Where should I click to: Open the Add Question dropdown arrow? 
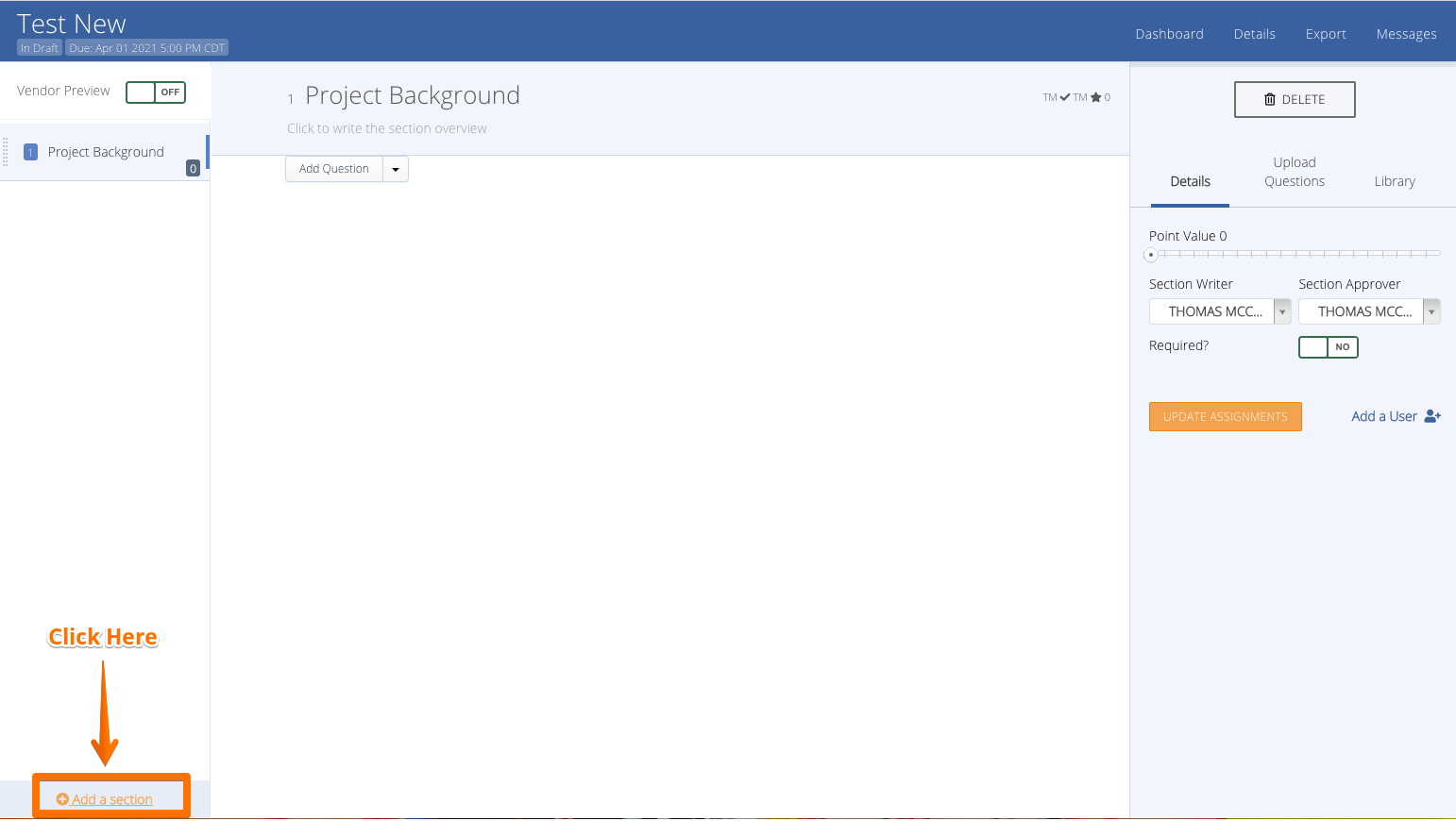point(396,169)
